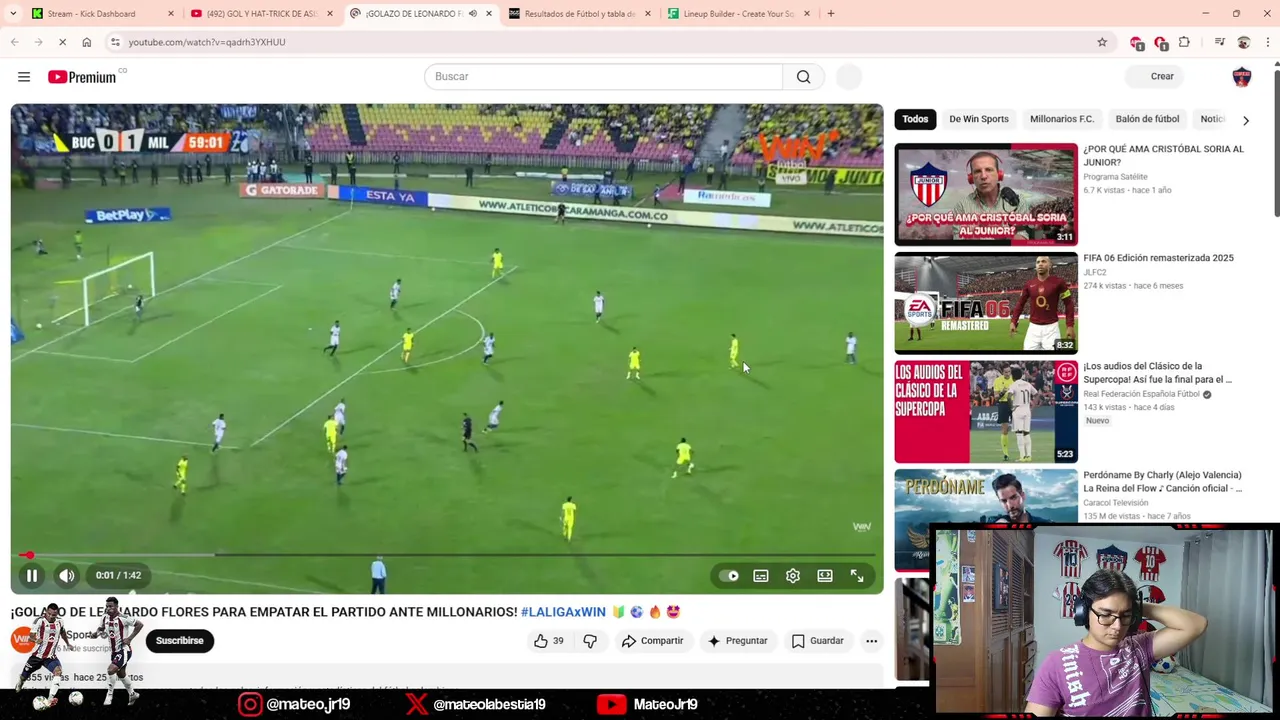This screenshot has width=1280, height=720.
Task: Open the extensions puzzle icon
Action: coord(1184,42)
